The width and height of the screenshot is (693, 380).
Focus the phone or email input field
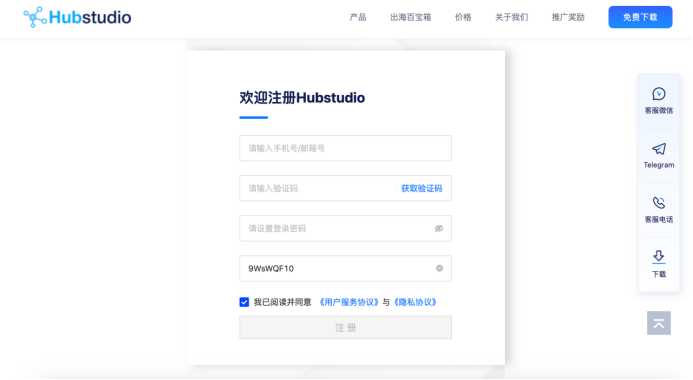click(345, 148)
